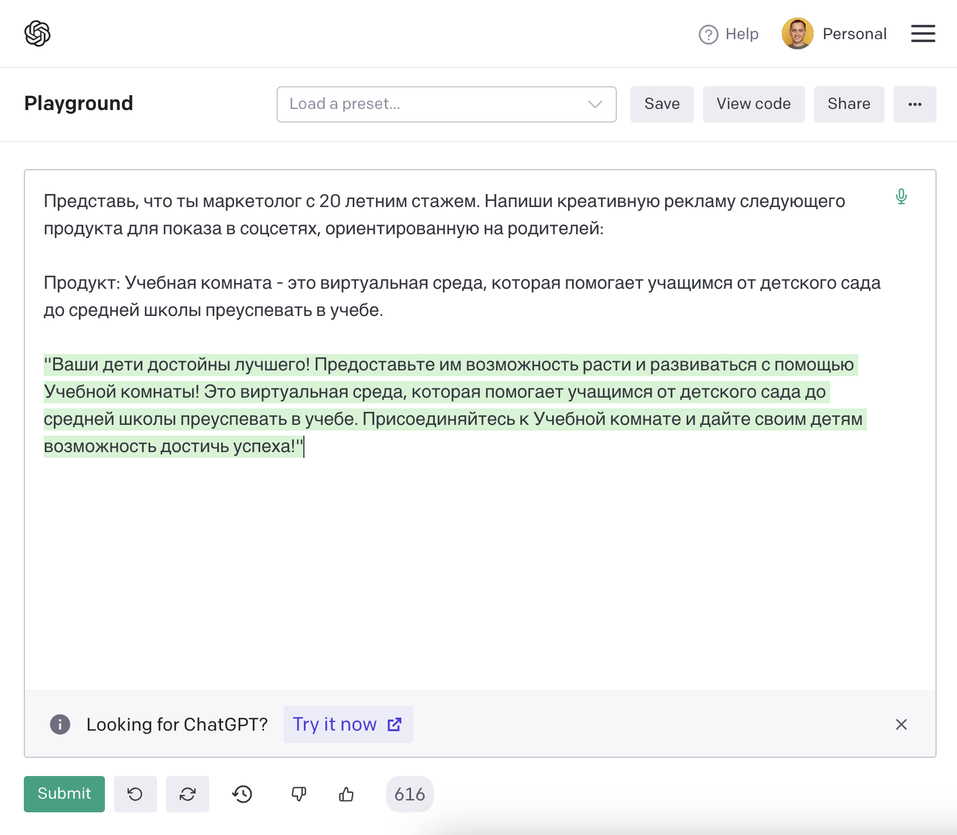Click the OpenAI logo
957x835 pixels.
[x=37, y=33]
